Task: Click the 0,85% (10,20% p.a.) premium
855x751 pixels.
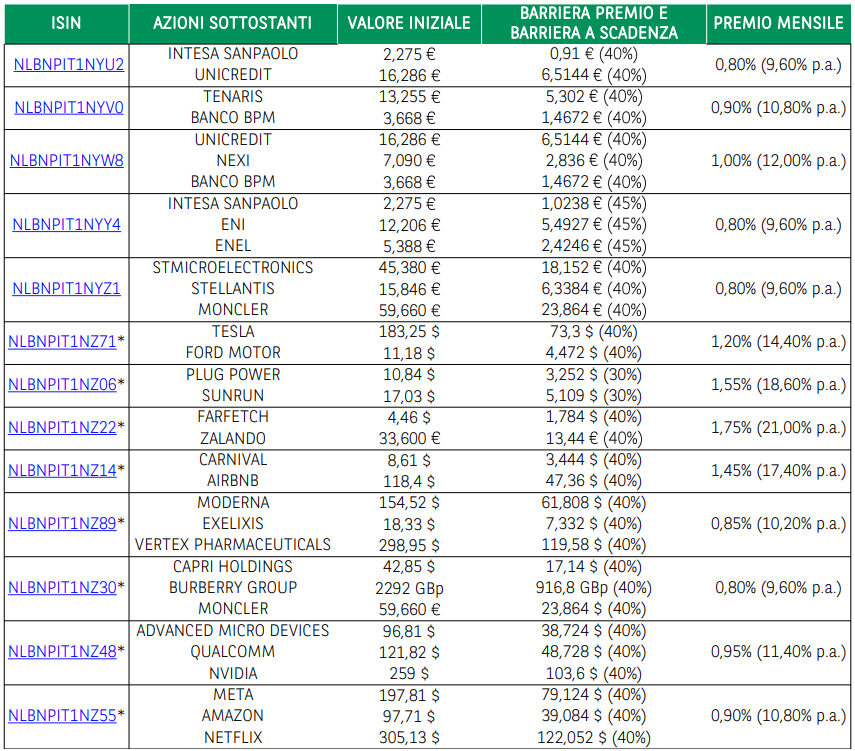Action: point(778,524)
